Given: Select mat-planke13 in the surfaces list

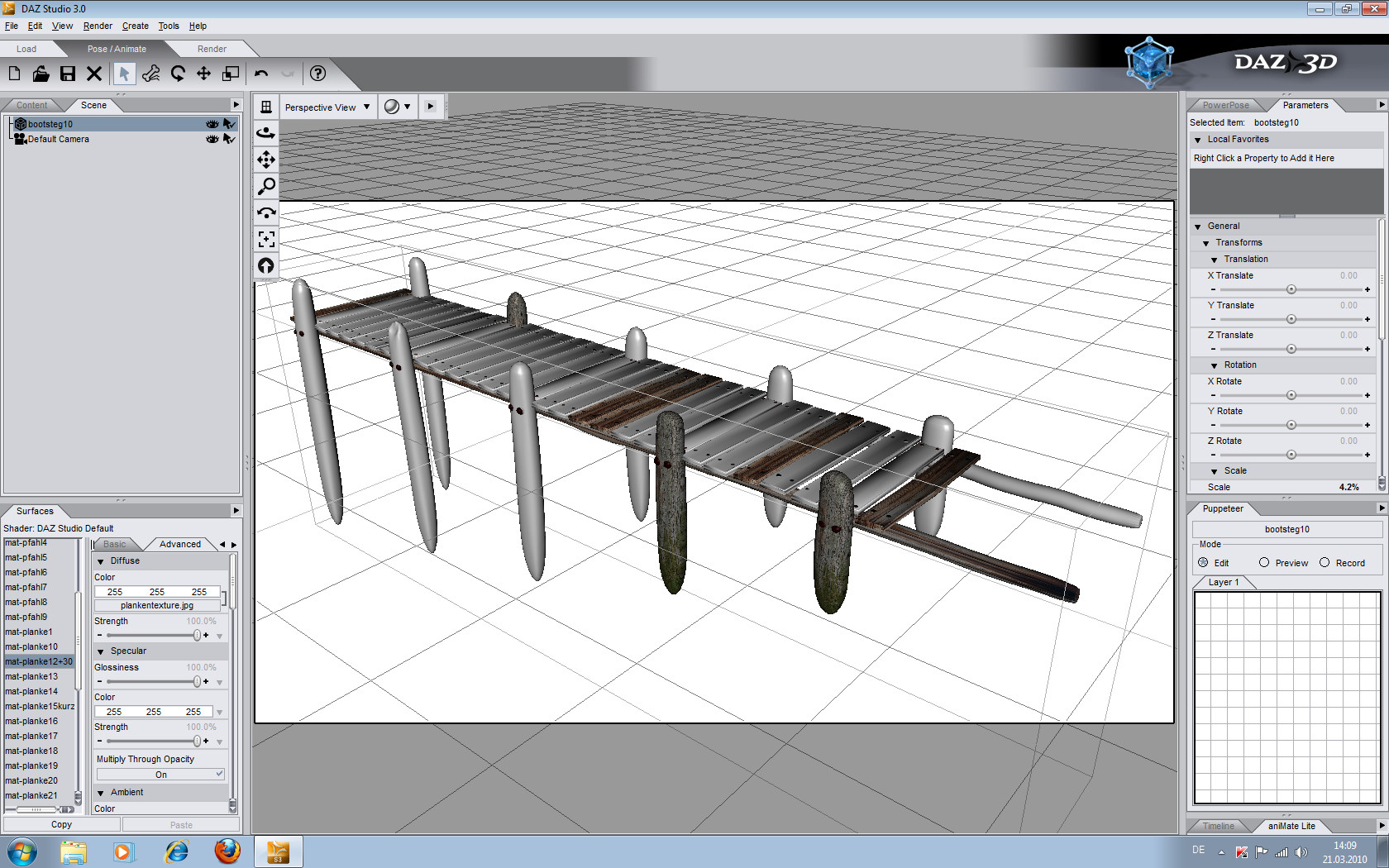Looking at the screenshot, I should click(31, 676).
